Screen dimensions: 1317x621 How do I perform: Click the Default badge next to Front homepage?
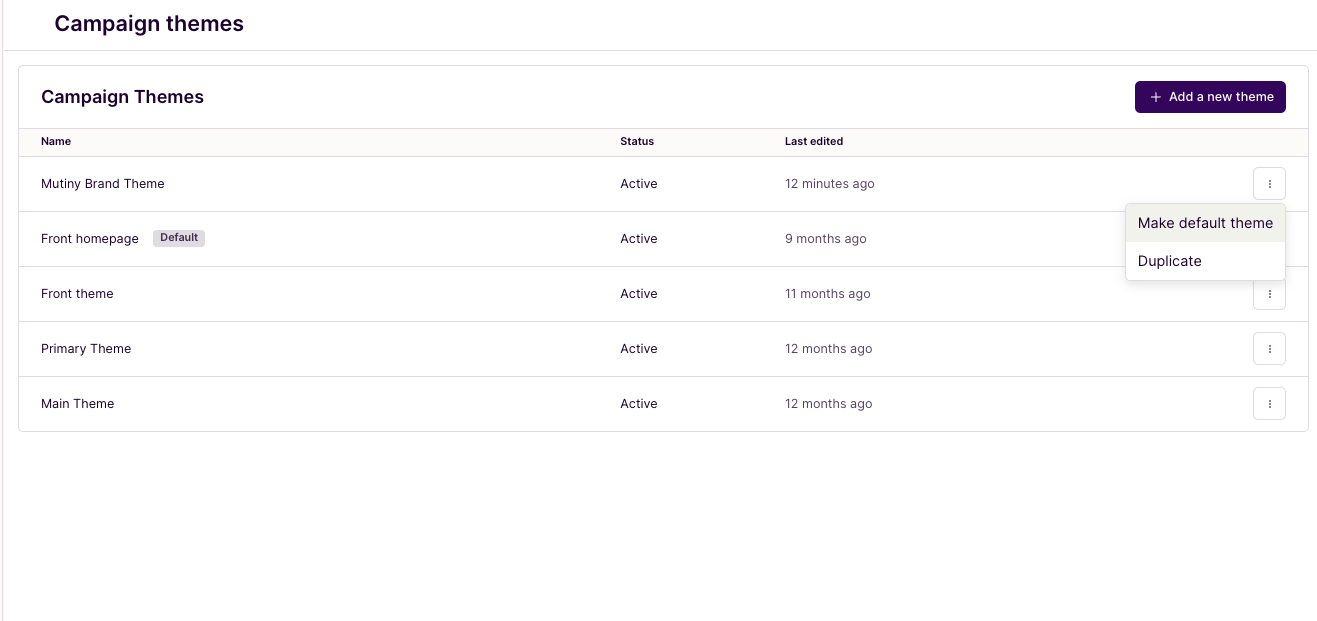coord(179,238)
